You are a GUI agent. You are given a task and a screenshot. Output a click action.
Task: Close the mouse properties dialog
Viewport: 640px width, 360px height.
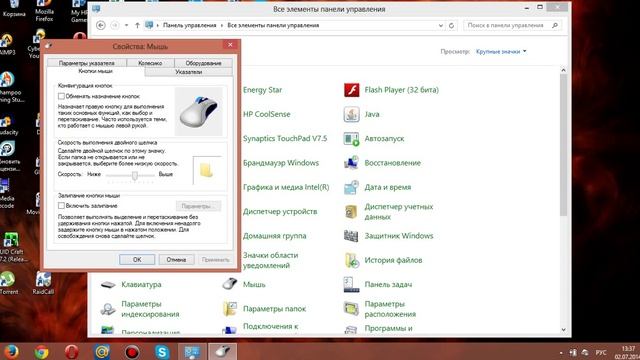coord(230,45)
